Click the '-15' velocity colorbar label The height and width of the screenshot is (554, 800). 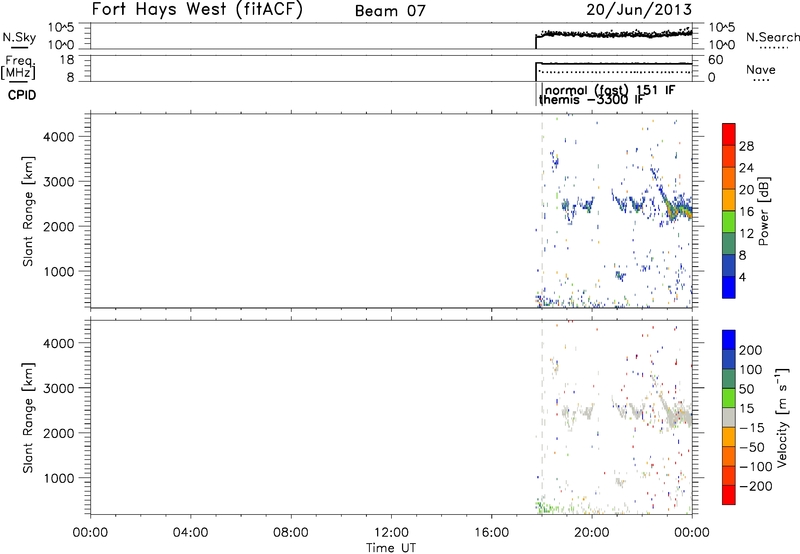(751, 428)
